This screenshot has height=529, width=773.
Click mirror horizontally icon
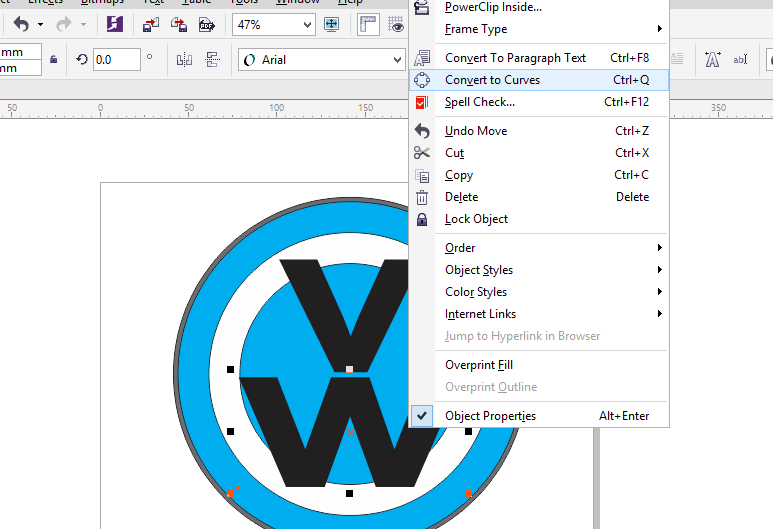(184, 60)
